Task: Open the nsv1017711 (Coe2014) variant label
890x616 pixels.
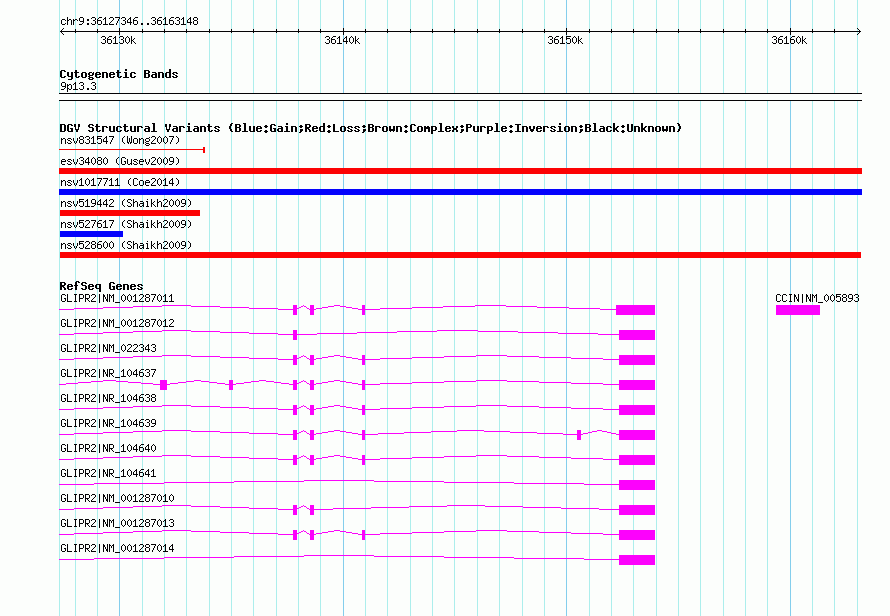Action: pos(120,182)
